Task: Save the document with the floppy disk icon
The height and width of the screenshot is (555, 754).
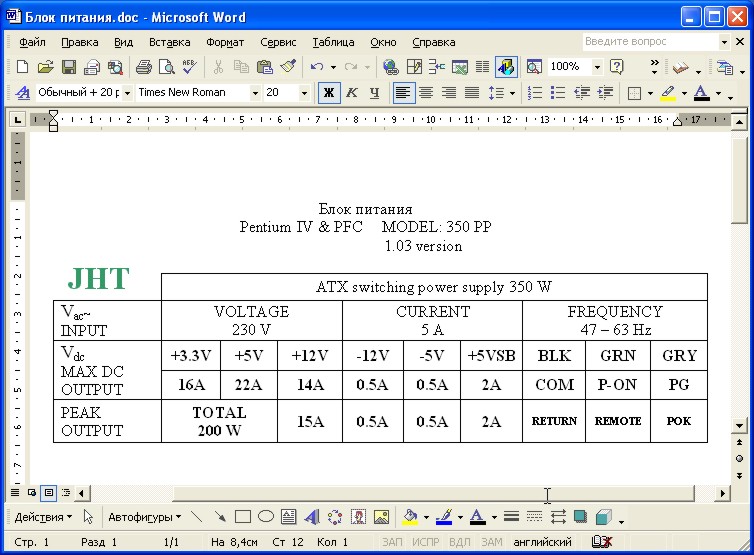Action: (69, 66)
